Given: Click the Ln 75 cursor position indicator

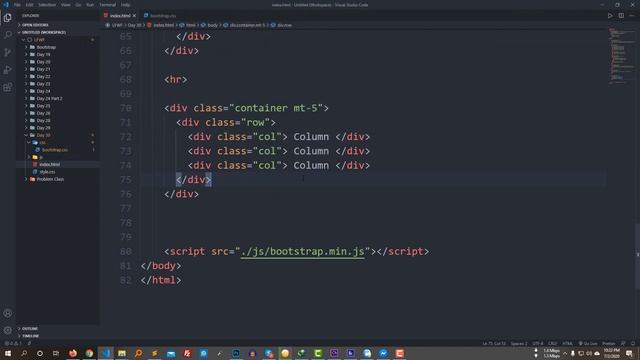Looking at the screenshot, I should pos(494,343).
